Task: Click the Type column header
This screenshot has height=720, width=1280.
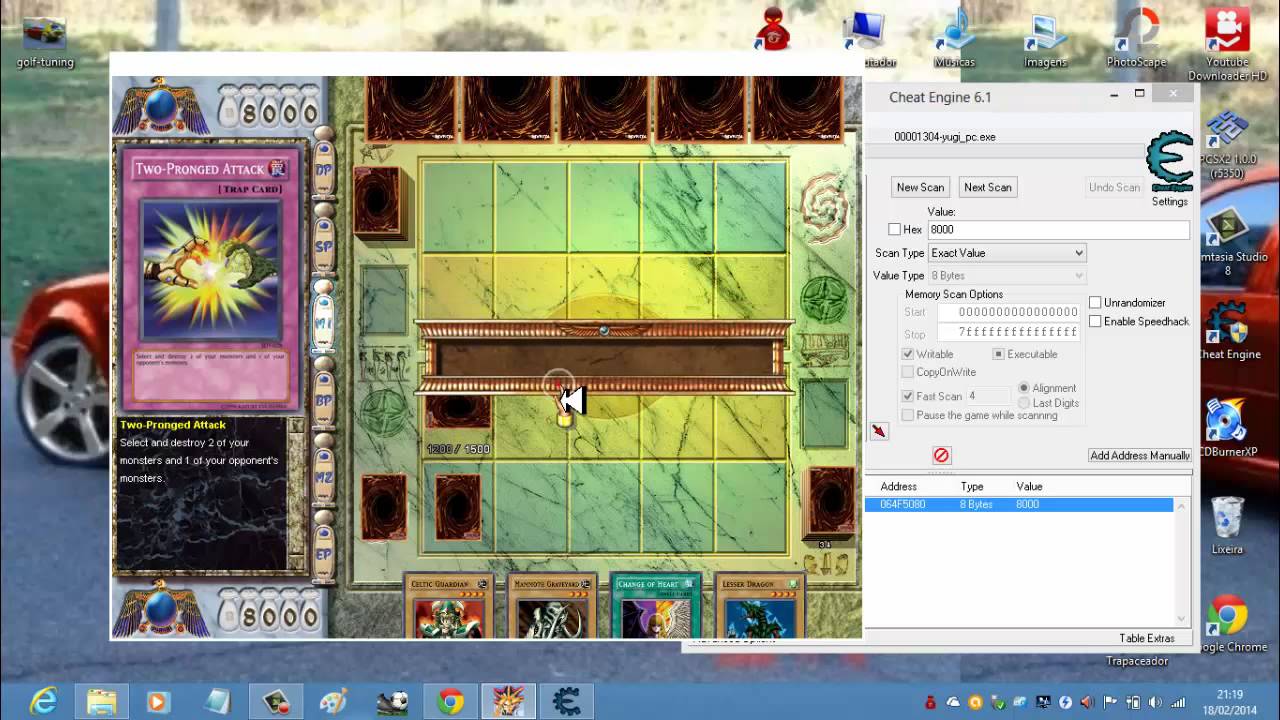Action: [972, 487]
